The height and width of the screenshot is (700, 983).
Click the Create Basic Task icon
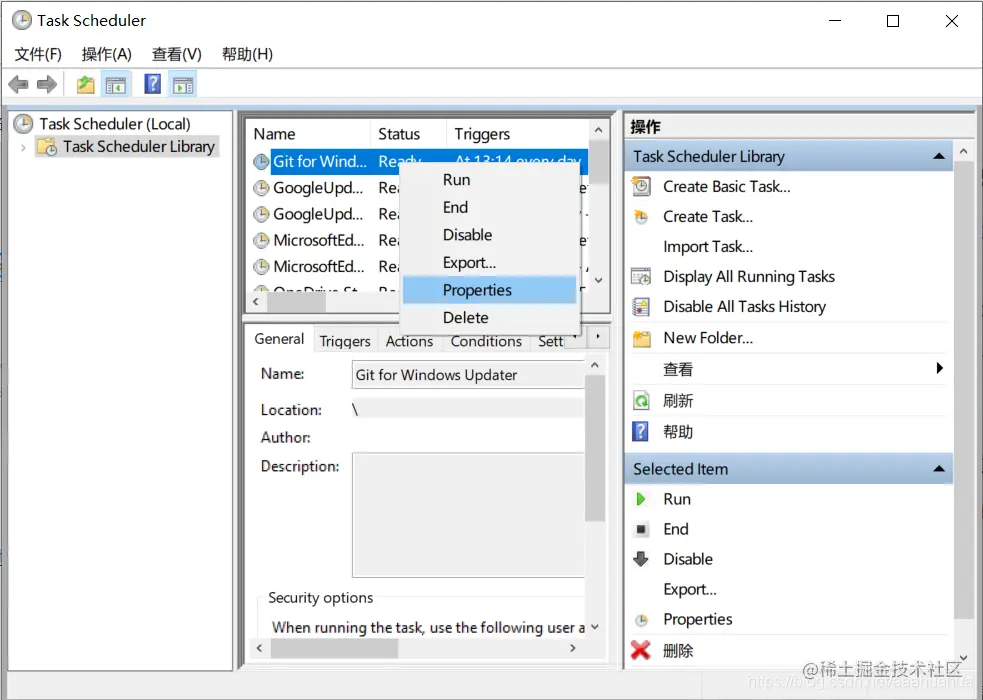641,186
